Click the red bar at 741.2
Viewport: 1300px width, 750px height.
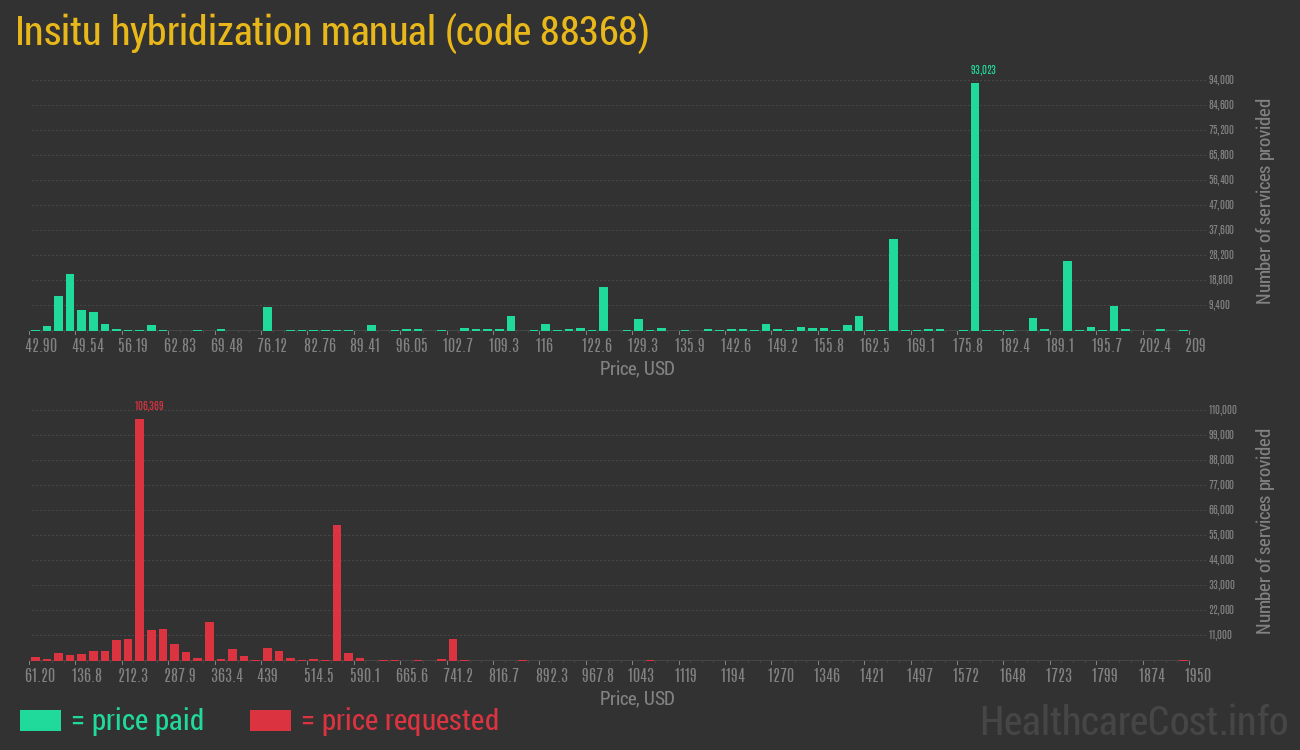point(453,649)
